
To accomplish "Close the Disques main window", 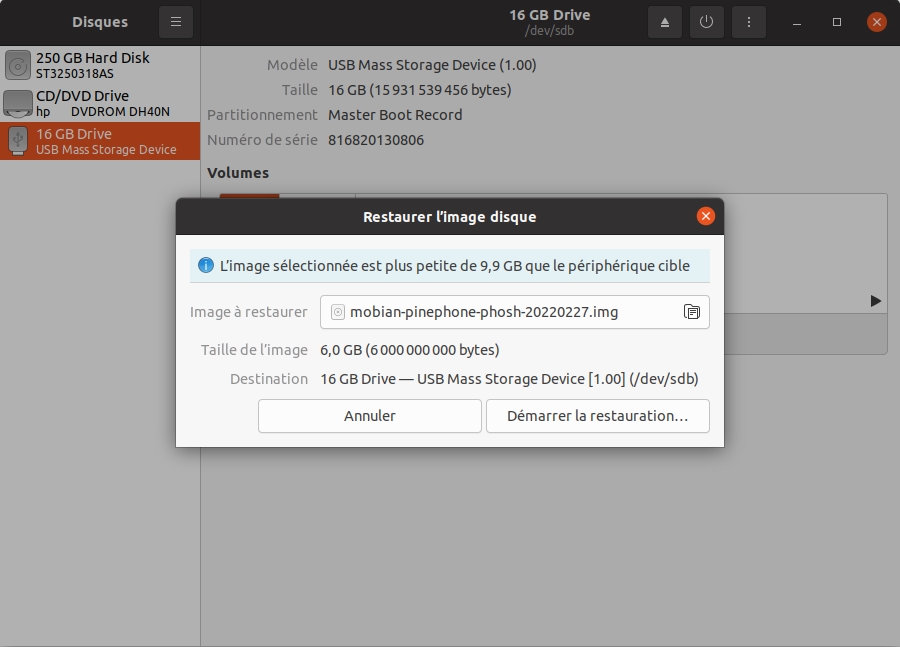I will tap(876, 22).
